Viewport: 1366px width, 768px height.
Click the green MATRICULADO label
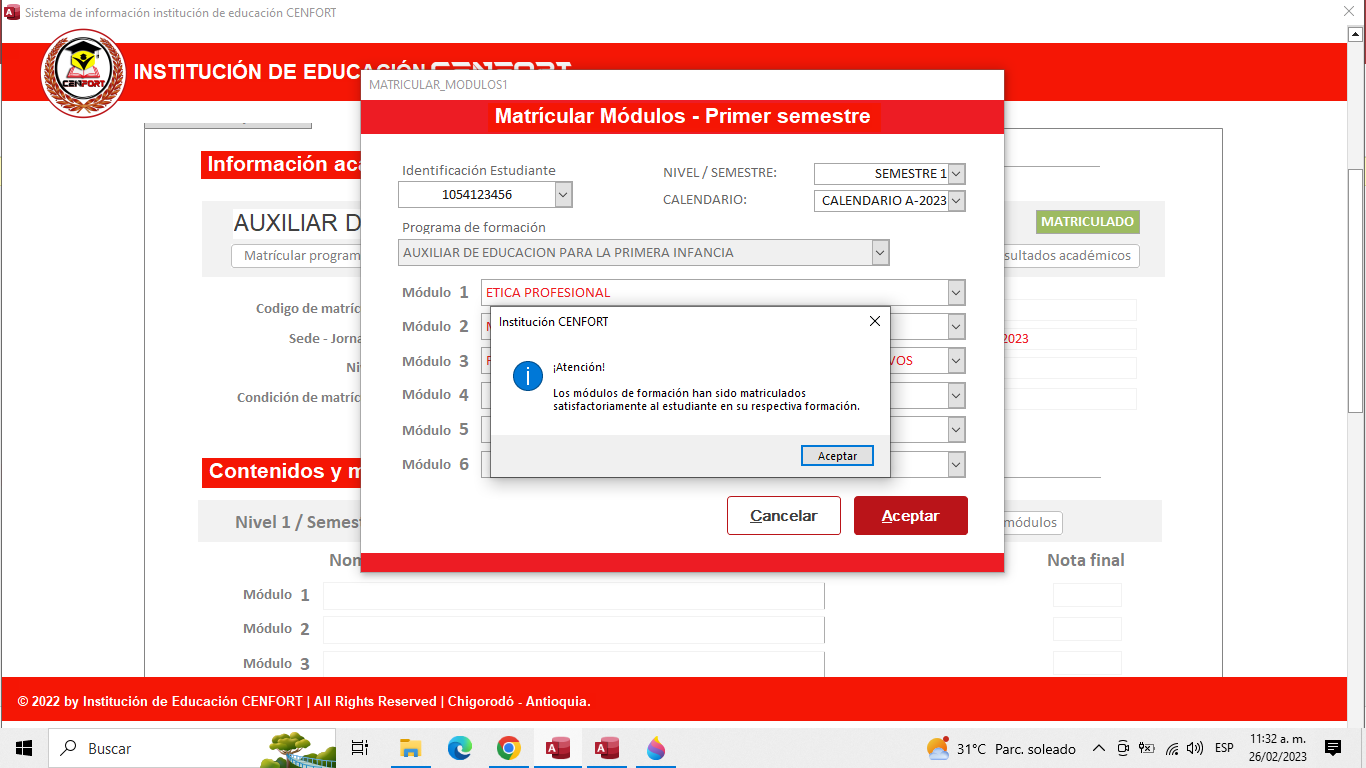pyautogui.click(x=1088, y=222)
